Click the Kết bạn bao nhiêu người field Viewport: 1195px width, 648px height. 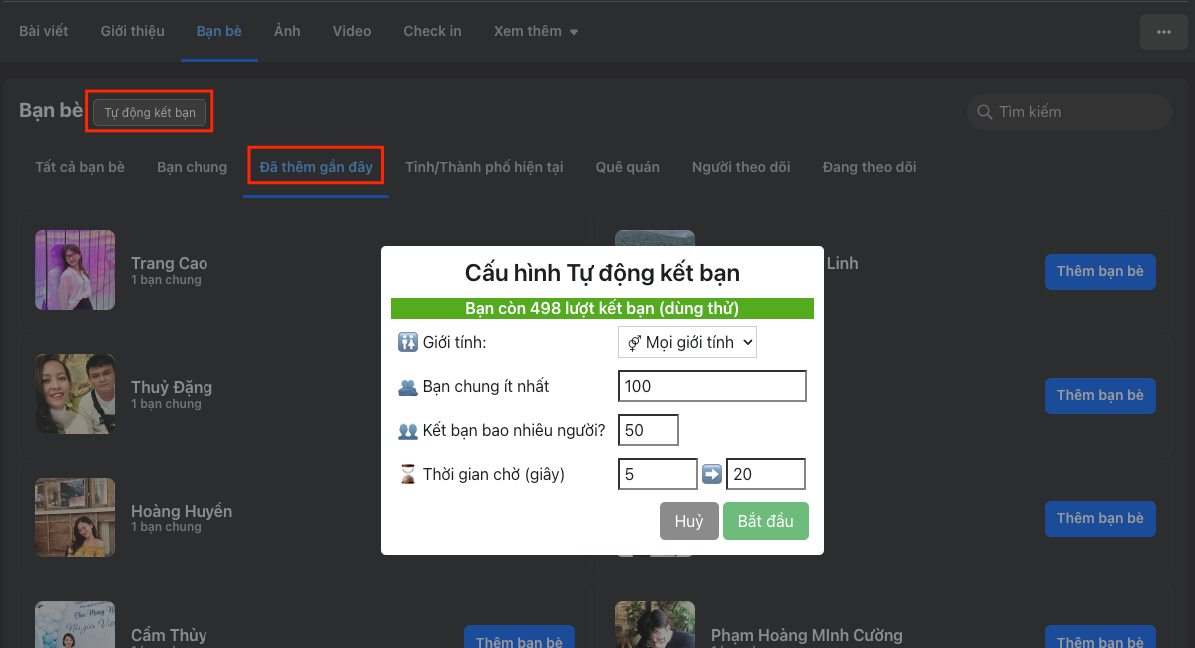[x=648, y=430]
